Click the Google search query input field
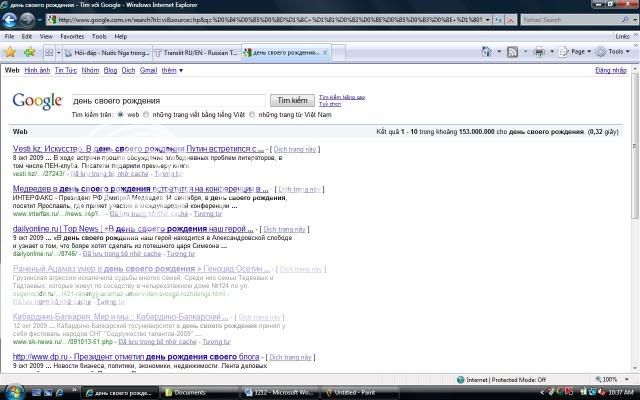The height and width of the screenshot is (400, 640). tap(168, 100)
